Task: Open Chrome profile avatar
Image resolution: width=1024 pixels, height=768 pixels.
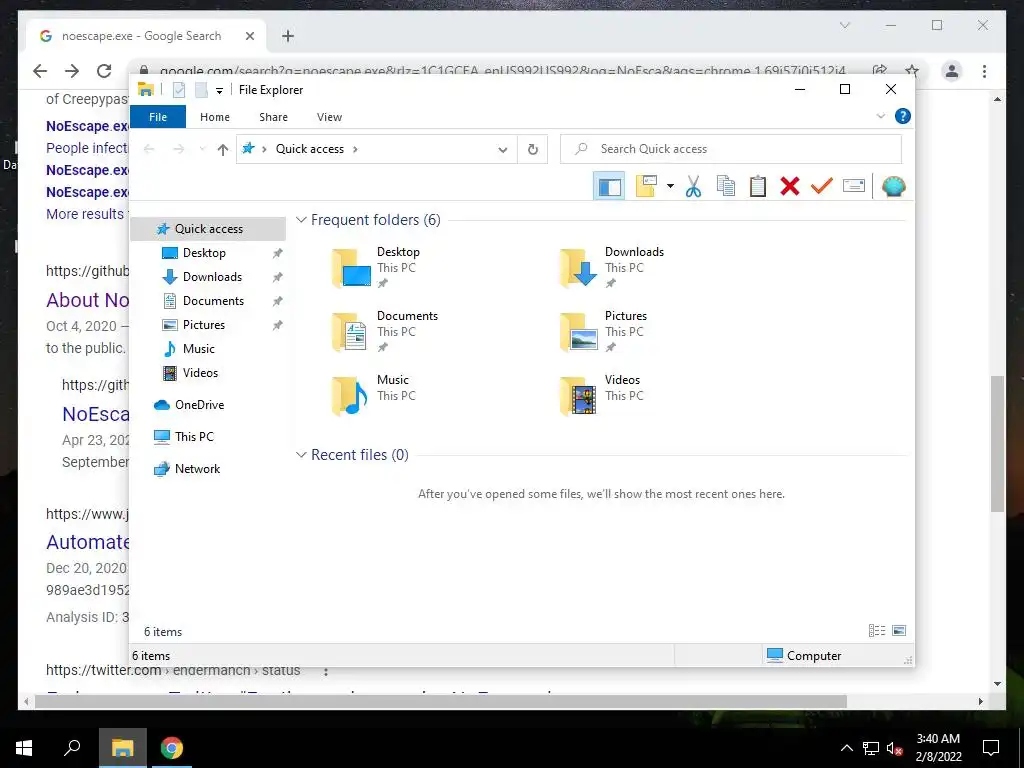Action: (x=952, y=71)
